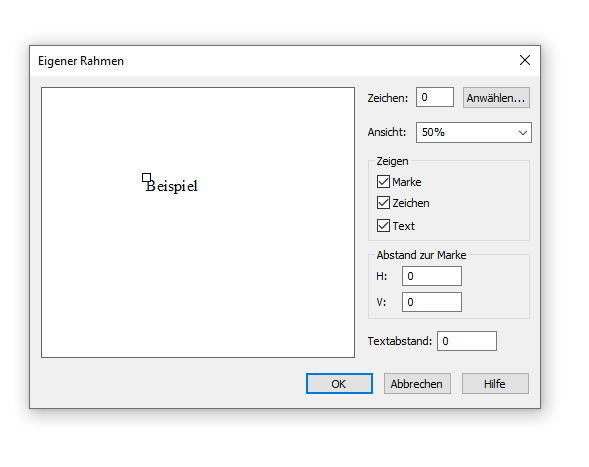The height and width of the screenshot is (467, 589).
Task: Toggle the Zeichen checkbox in Zeigen group
Action: (x=383, y=203)
